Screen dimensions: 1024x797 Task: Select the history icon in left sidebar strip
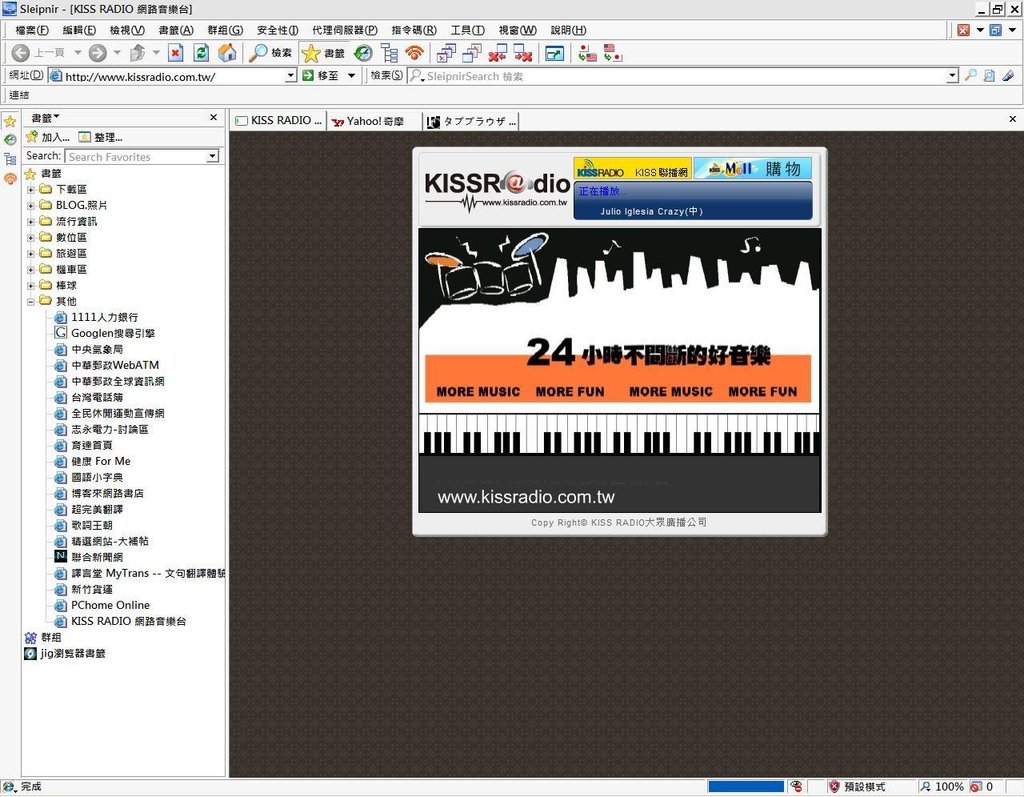10,140
